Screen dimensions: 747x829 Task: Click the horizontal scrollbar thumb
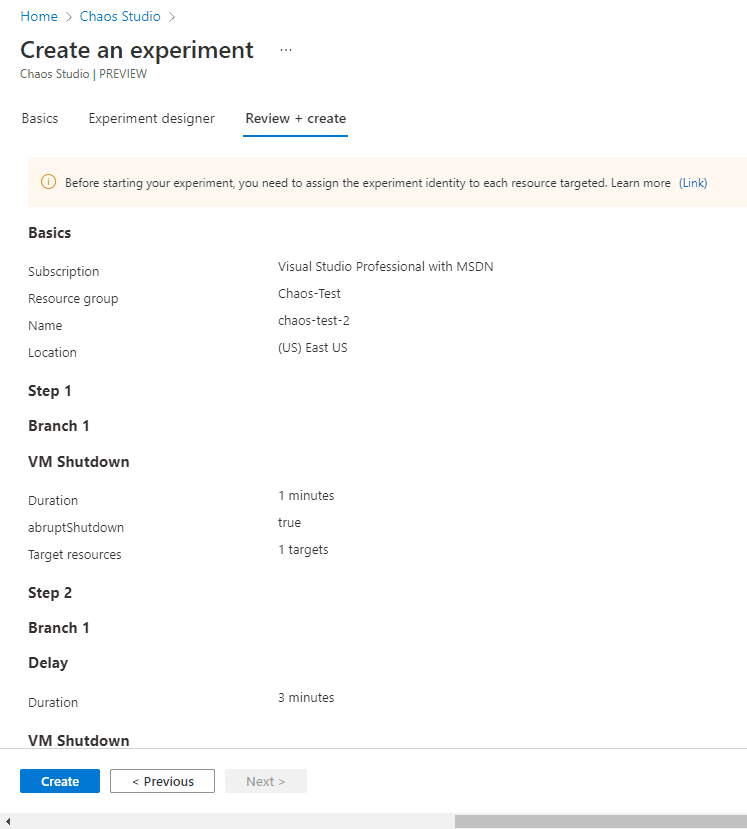point(601,821)
